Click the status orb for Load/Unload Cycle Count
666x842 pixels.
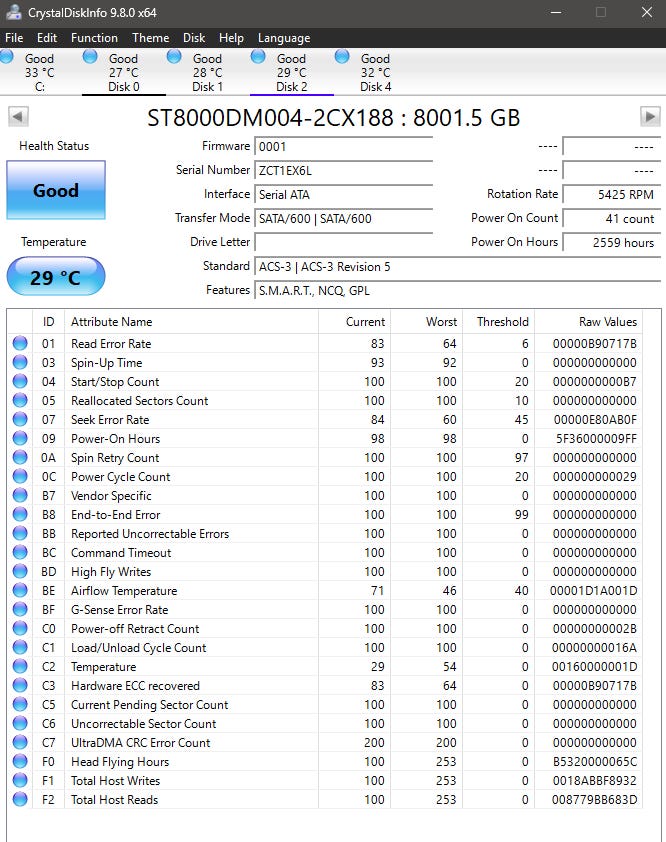pyautogui.click(x=20, y=647)
